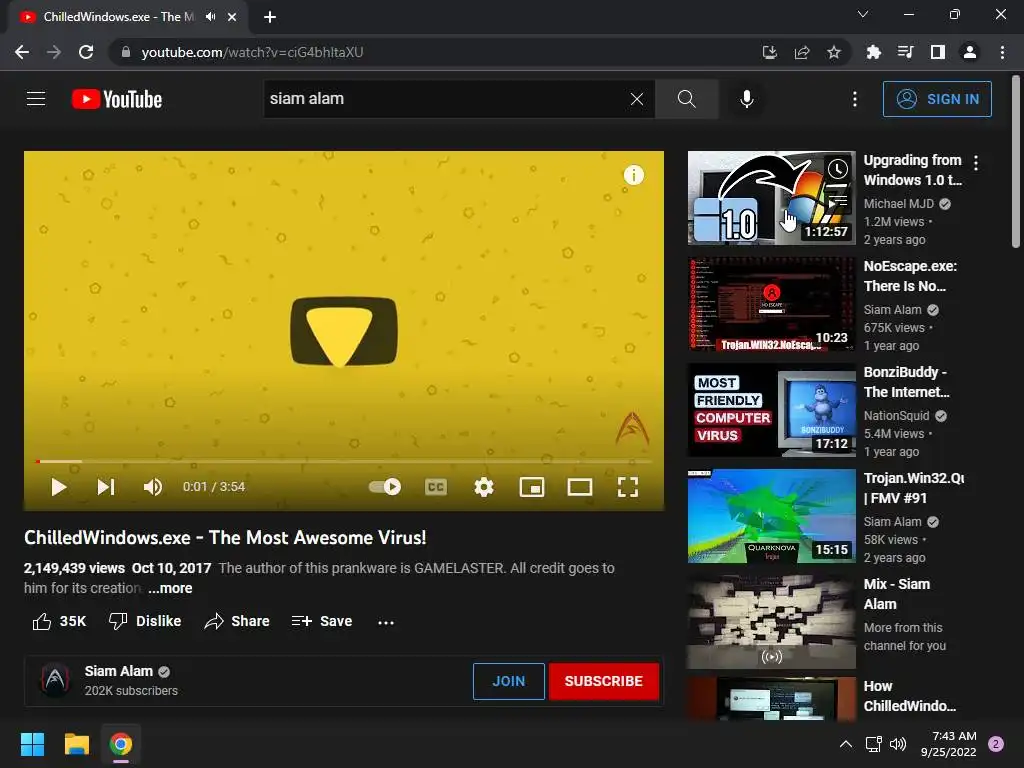Show hidden system tray icons
Screen dimensions: 1024x768
point(845,744)
